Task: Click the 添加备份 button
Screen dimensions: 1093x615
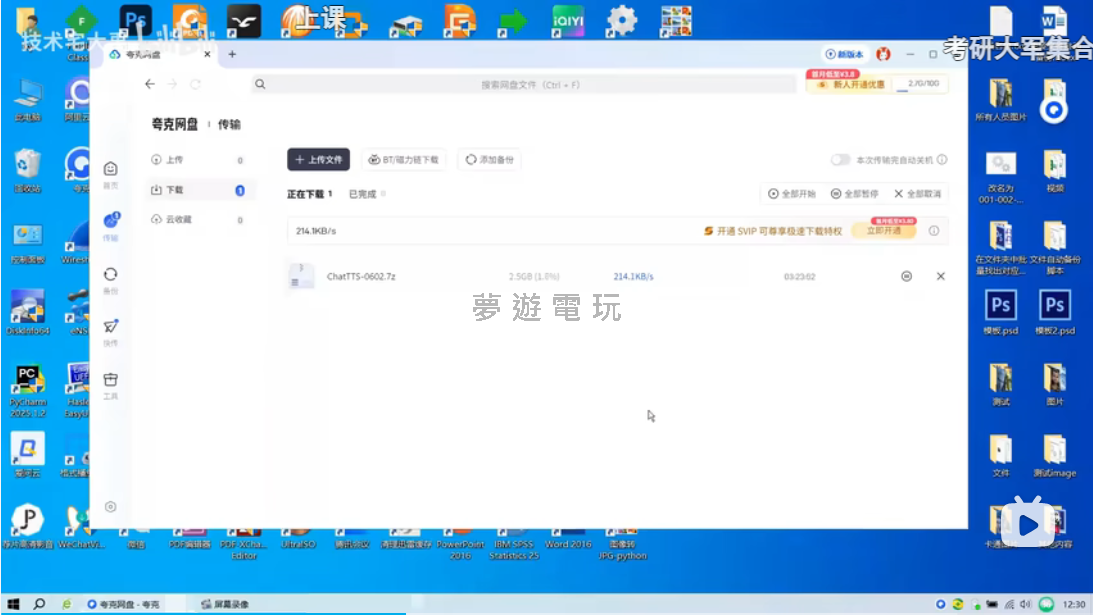Action: 489,160
